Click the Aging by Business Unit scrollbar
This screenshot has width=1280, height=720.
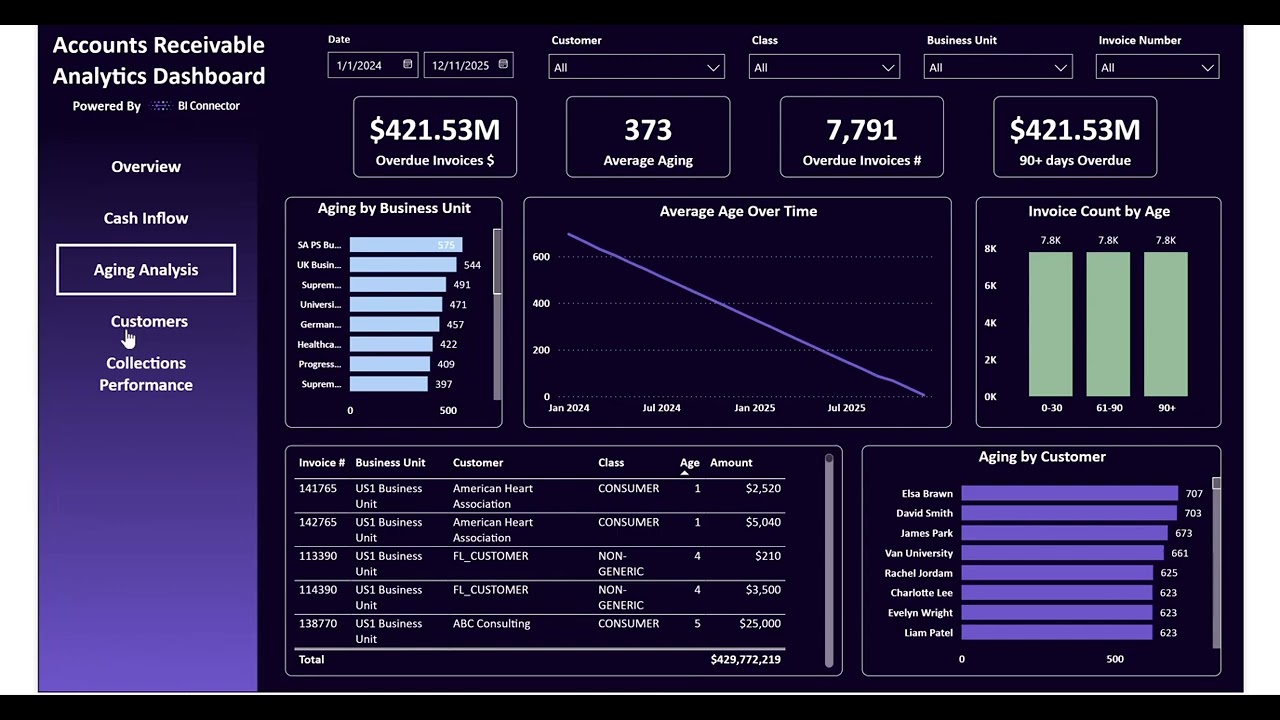[497, 262]
